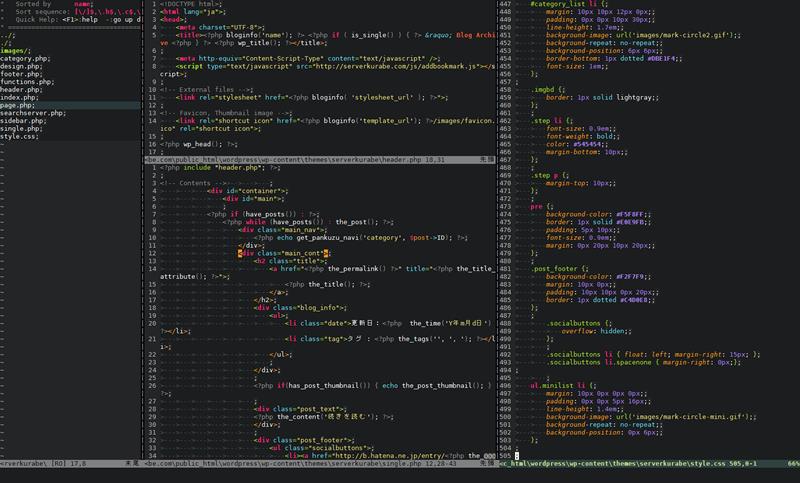
Task: Select the highlighted page.php entry
Action: 70,105
